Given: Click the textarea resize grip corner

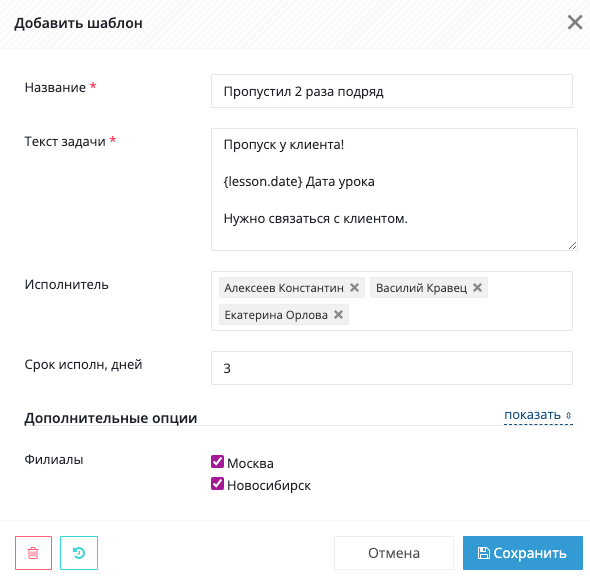Looking at the screenshot, I should (x=572, y=246).
